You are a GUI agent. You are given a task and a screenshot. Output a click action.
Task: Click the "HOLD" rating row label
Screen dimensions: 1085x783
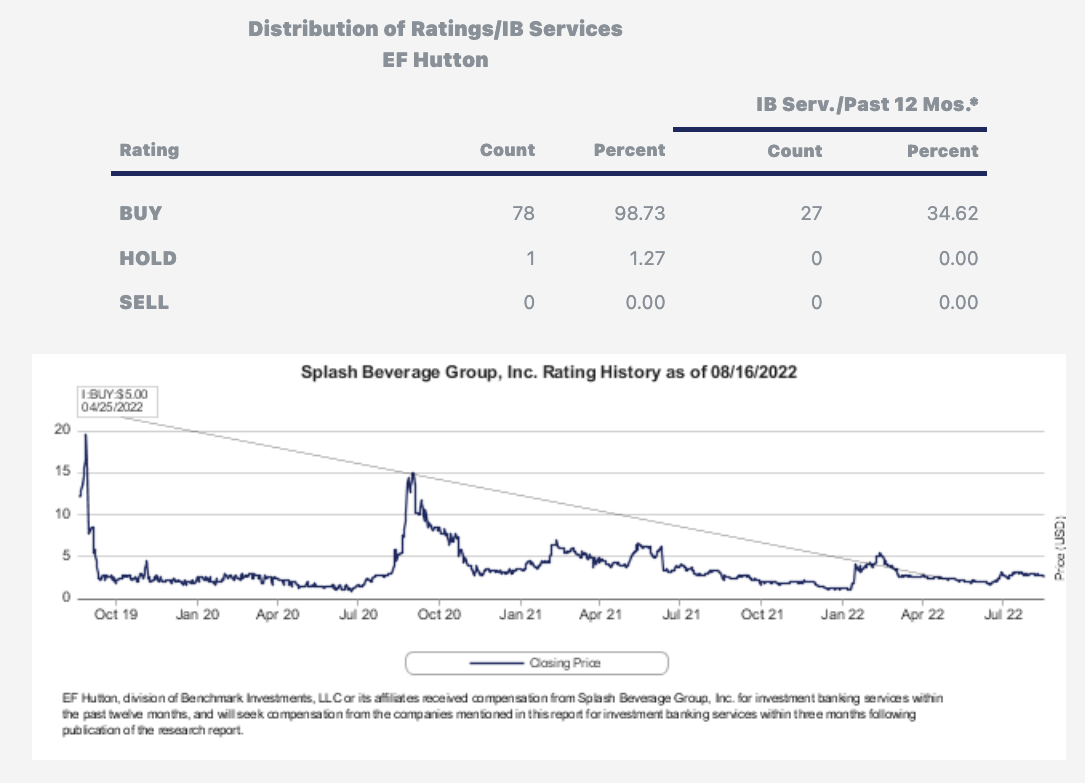point(148,259)
